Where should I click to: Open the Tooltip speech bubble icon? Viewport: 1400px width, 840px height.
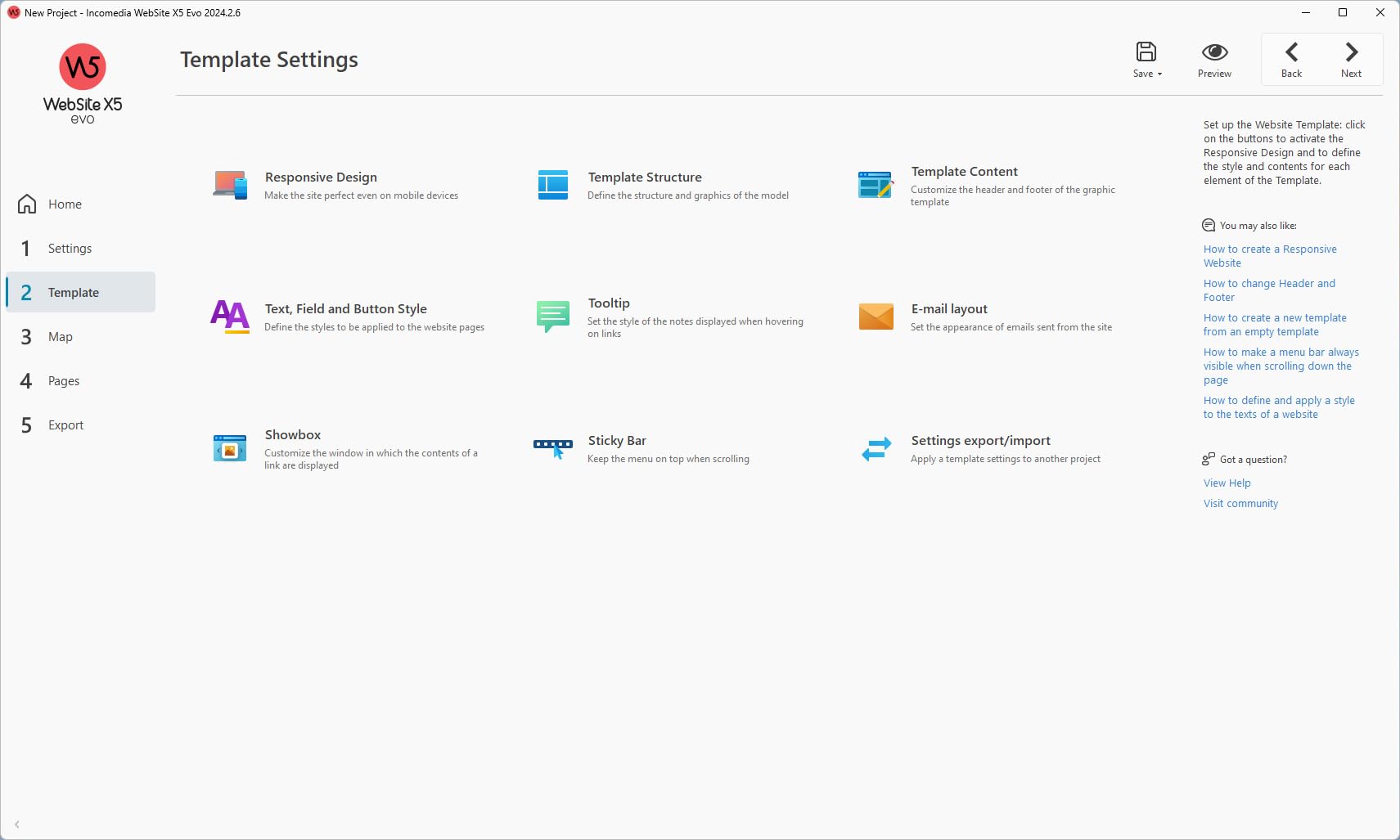pos(553,317)
